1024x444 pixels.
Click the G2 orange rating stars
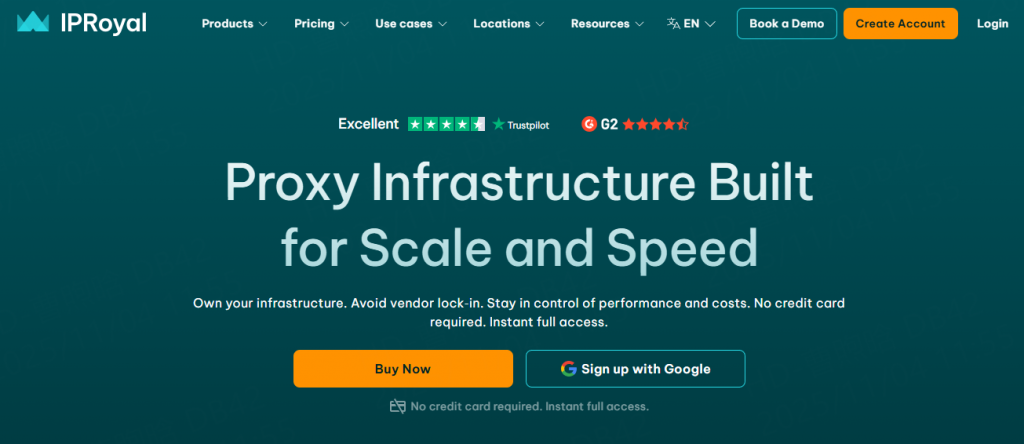tap(656, 125)
